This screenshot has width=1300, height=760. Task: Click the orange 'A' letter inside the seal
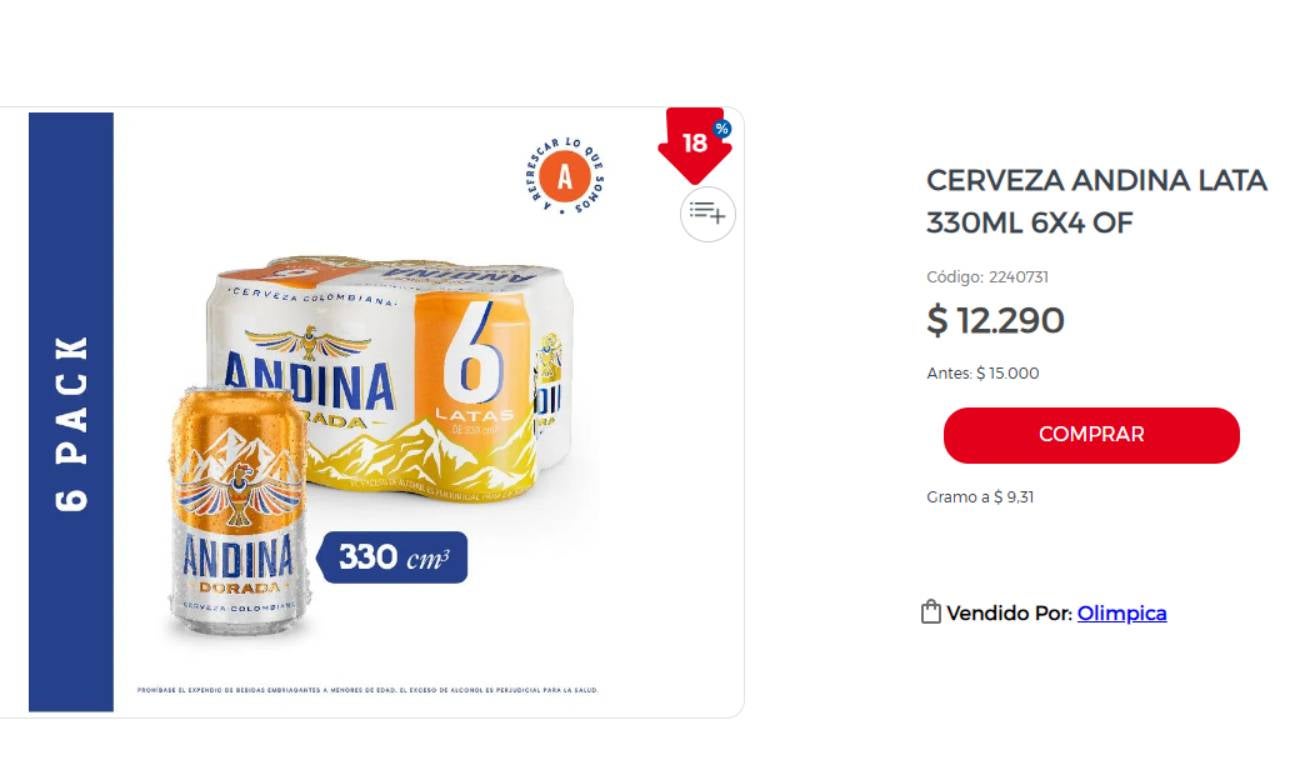point(566,177)
